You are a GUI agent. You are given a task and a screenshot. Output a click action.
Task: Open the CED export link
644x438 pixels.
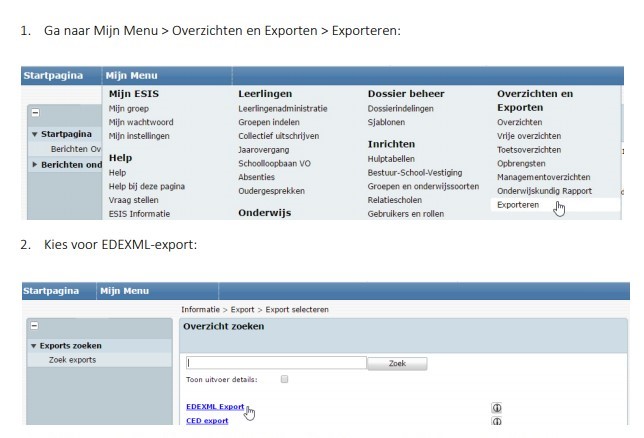coord(207,421)
